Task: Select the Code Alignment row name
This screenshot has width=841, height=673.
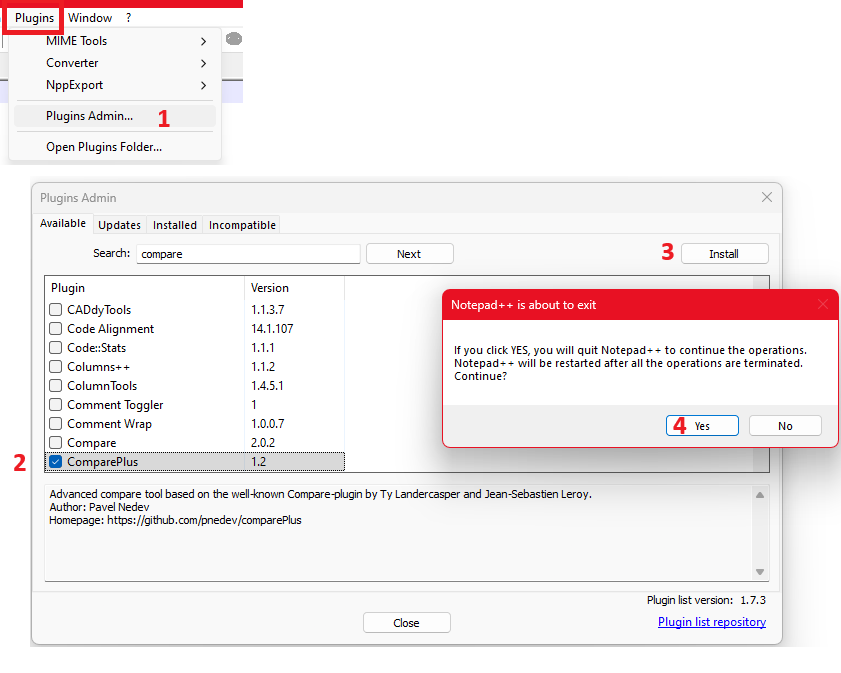Action: (x=110, y=329)
